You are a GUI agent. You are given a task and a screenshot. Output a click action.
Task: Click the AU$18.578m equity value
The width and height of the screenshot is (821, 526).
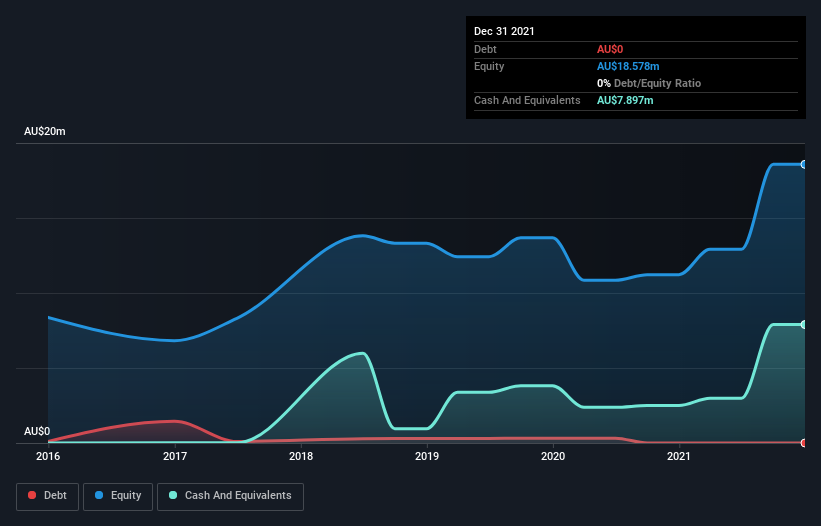click(x=628, y=66)
